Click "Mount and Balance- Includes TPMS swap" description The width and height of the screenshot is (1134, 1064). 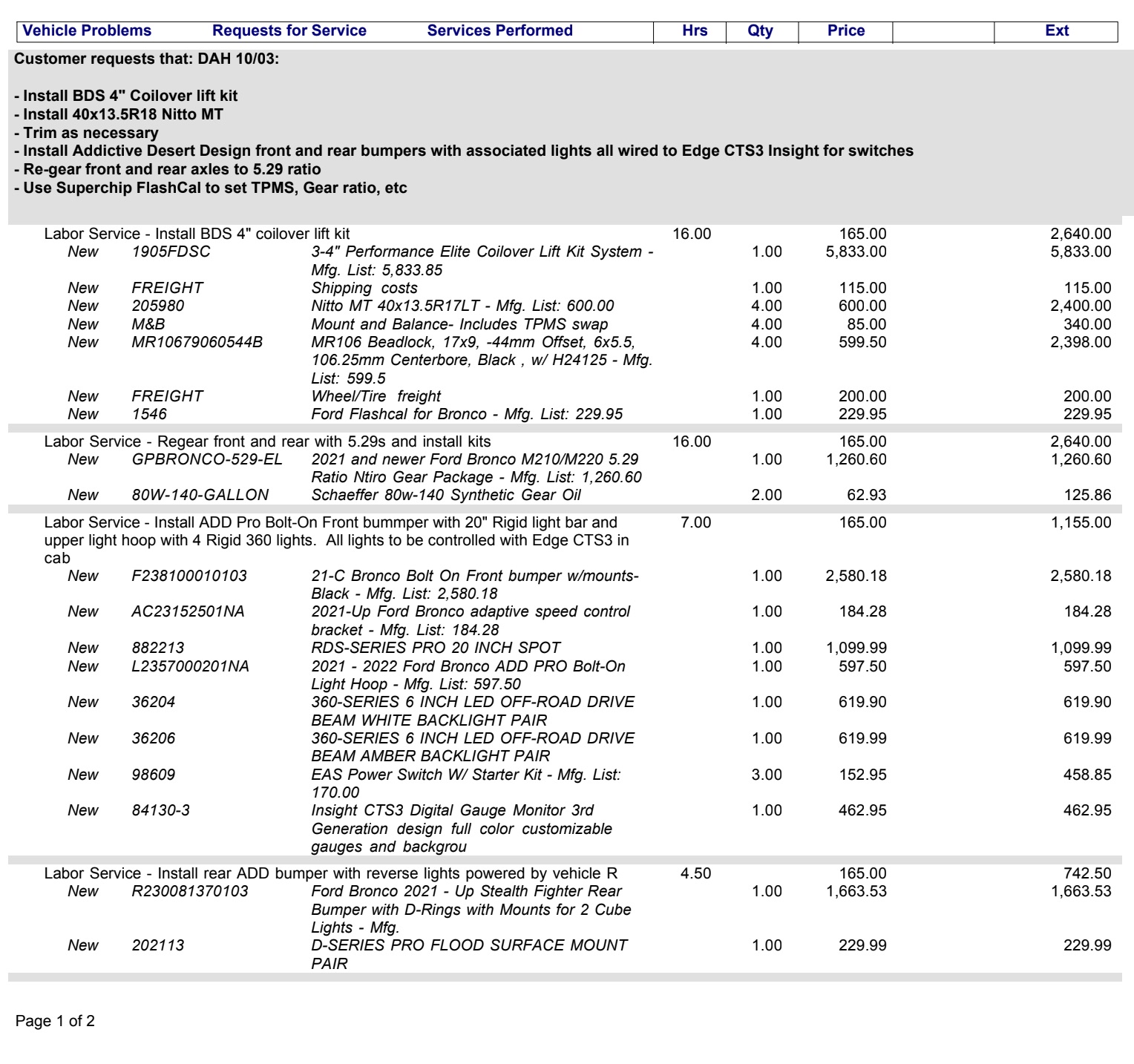(459, 325)
